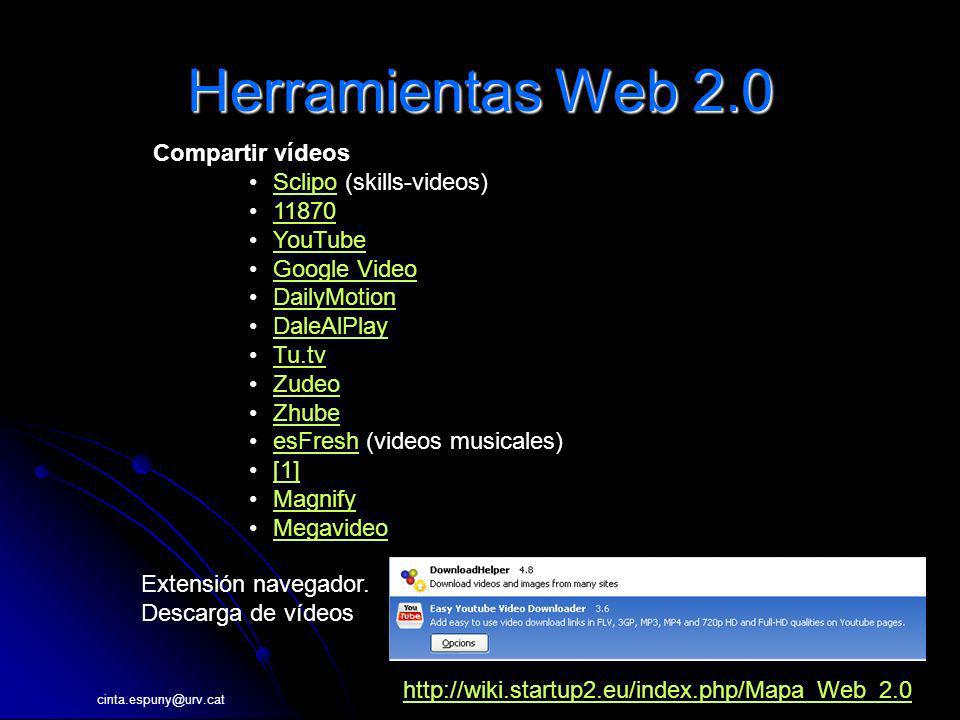Viewport: 960px width, 720px height.
Task: Click the Compartir vídeos heading
Action: (x=251, y=153)
